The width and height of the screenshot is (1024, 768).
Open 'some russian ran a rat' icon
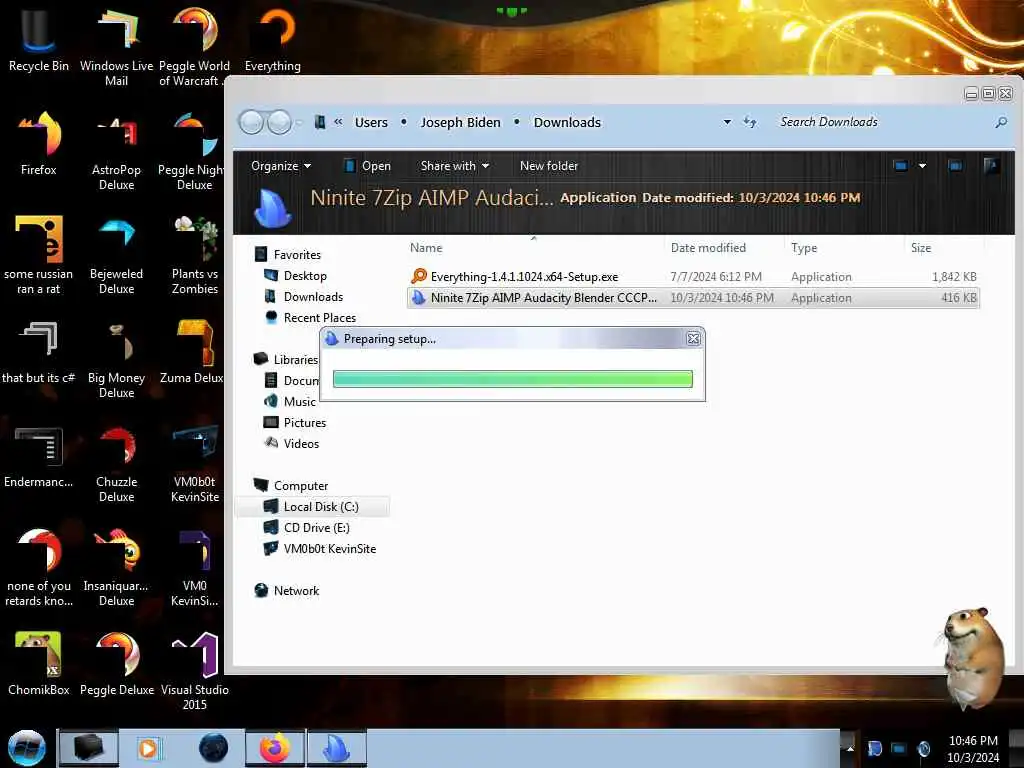click(x=39, y=255)
